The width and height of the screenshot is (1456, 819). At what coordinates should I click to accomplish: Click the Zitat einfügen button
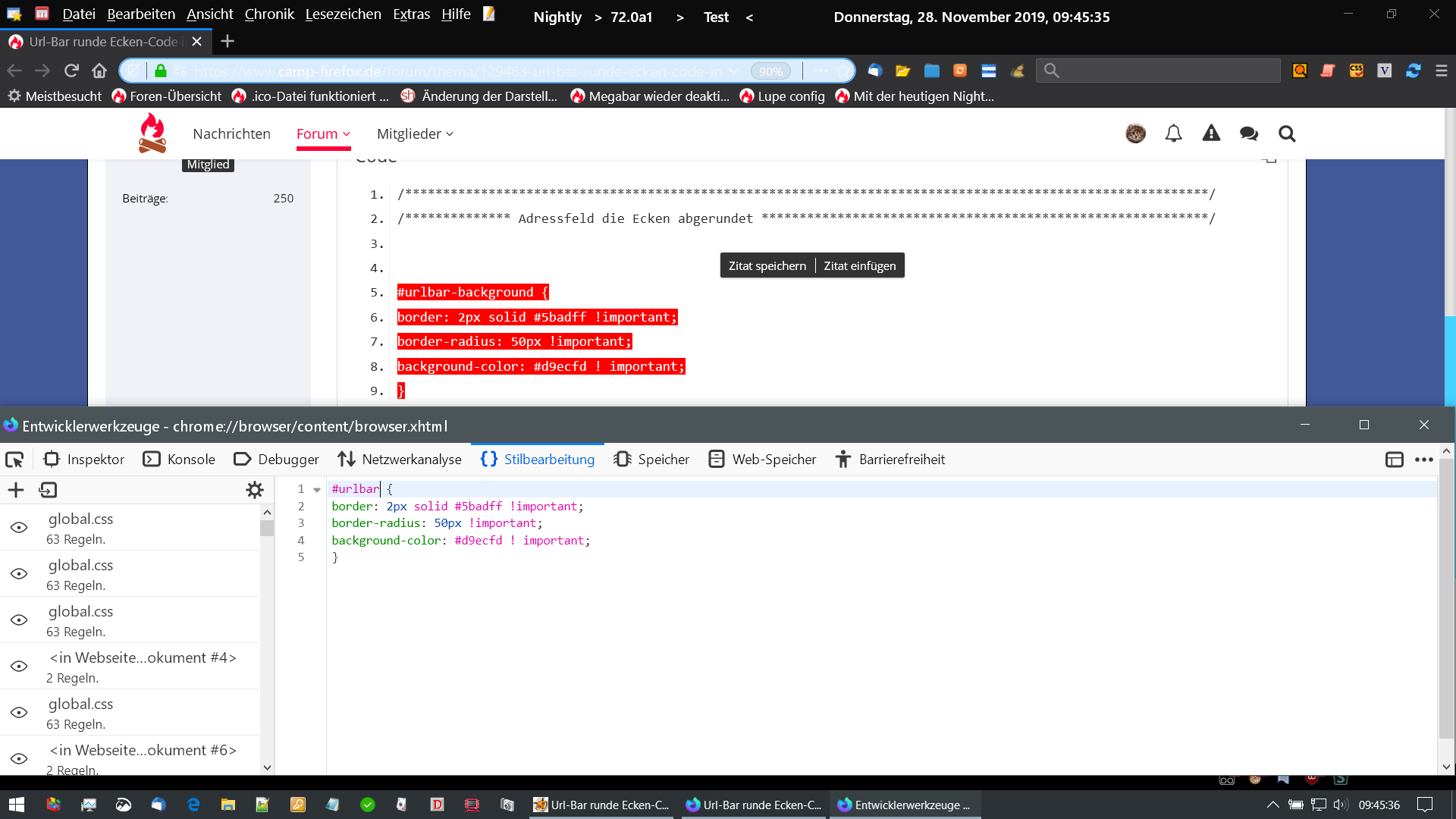click(859, 265)
